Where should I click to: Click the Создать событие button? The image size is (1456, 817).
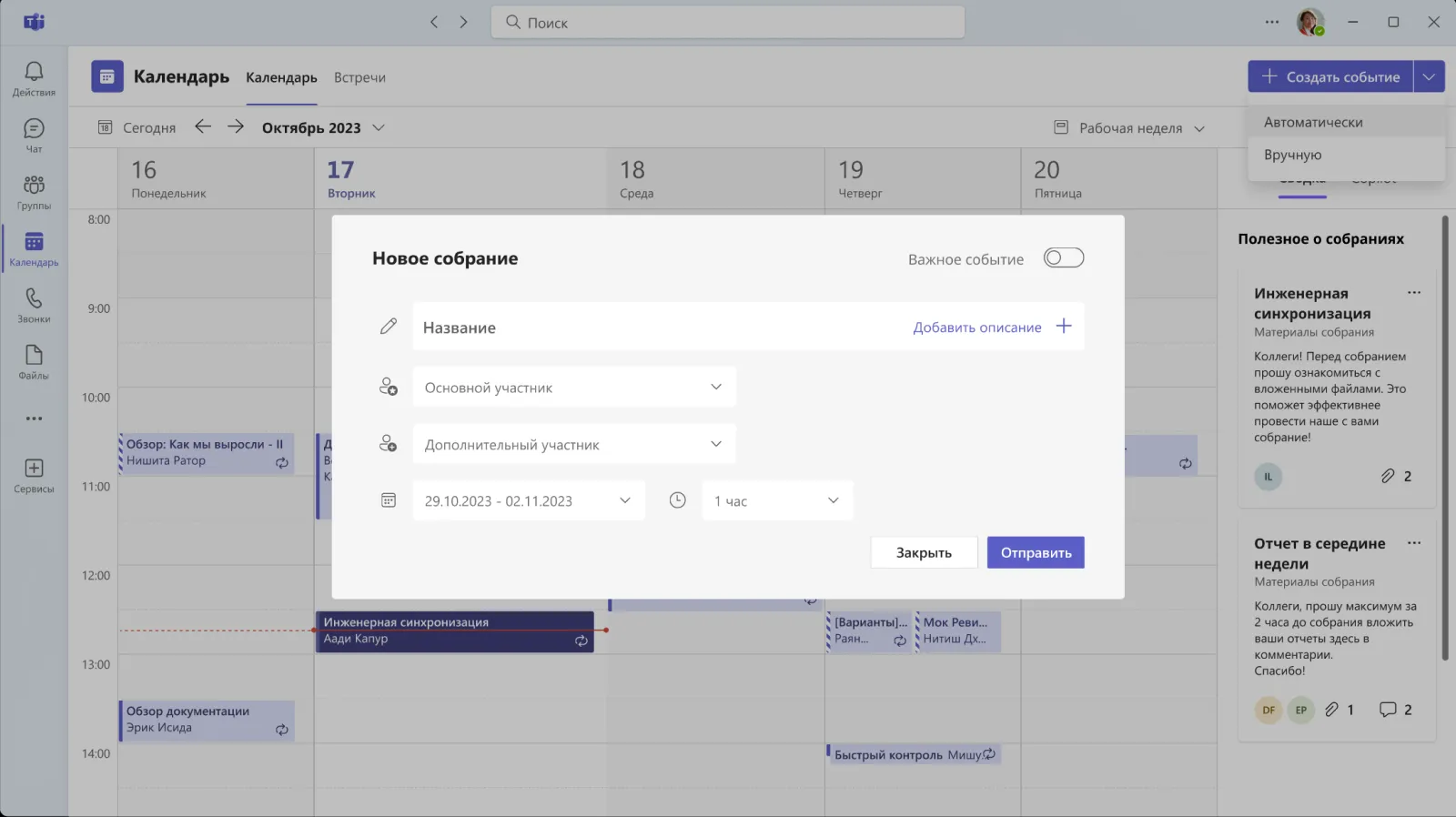[1330, 77]
